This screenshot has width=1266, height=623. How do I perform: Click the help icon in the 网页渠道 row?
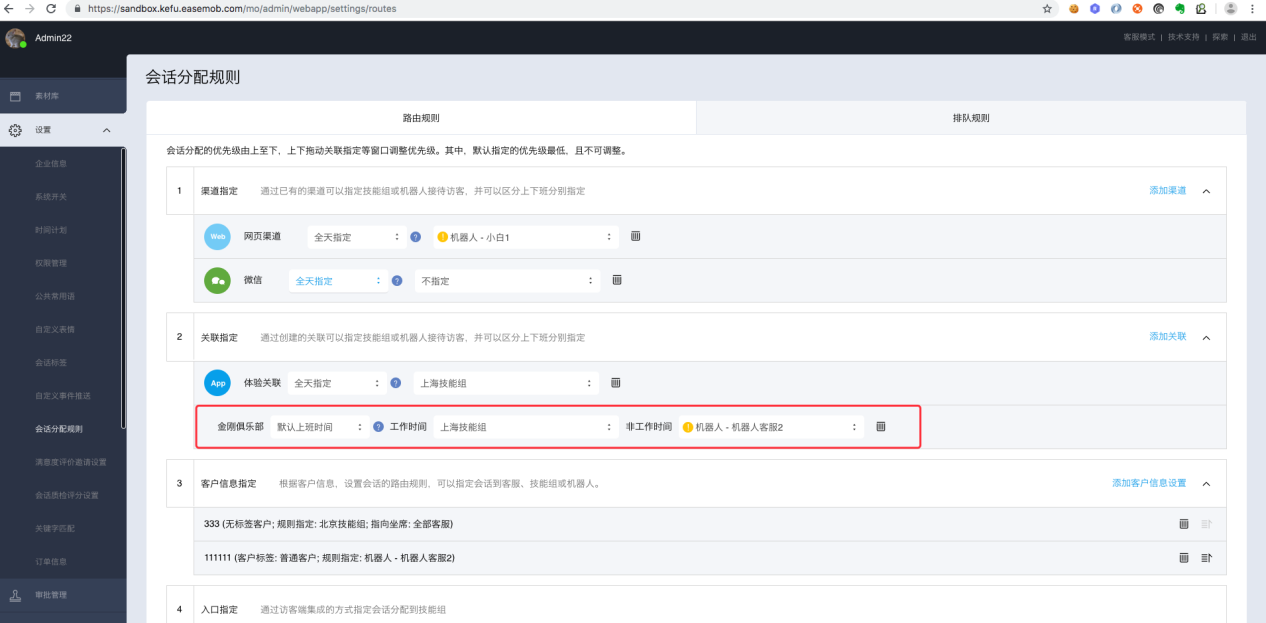click(414, 237)
